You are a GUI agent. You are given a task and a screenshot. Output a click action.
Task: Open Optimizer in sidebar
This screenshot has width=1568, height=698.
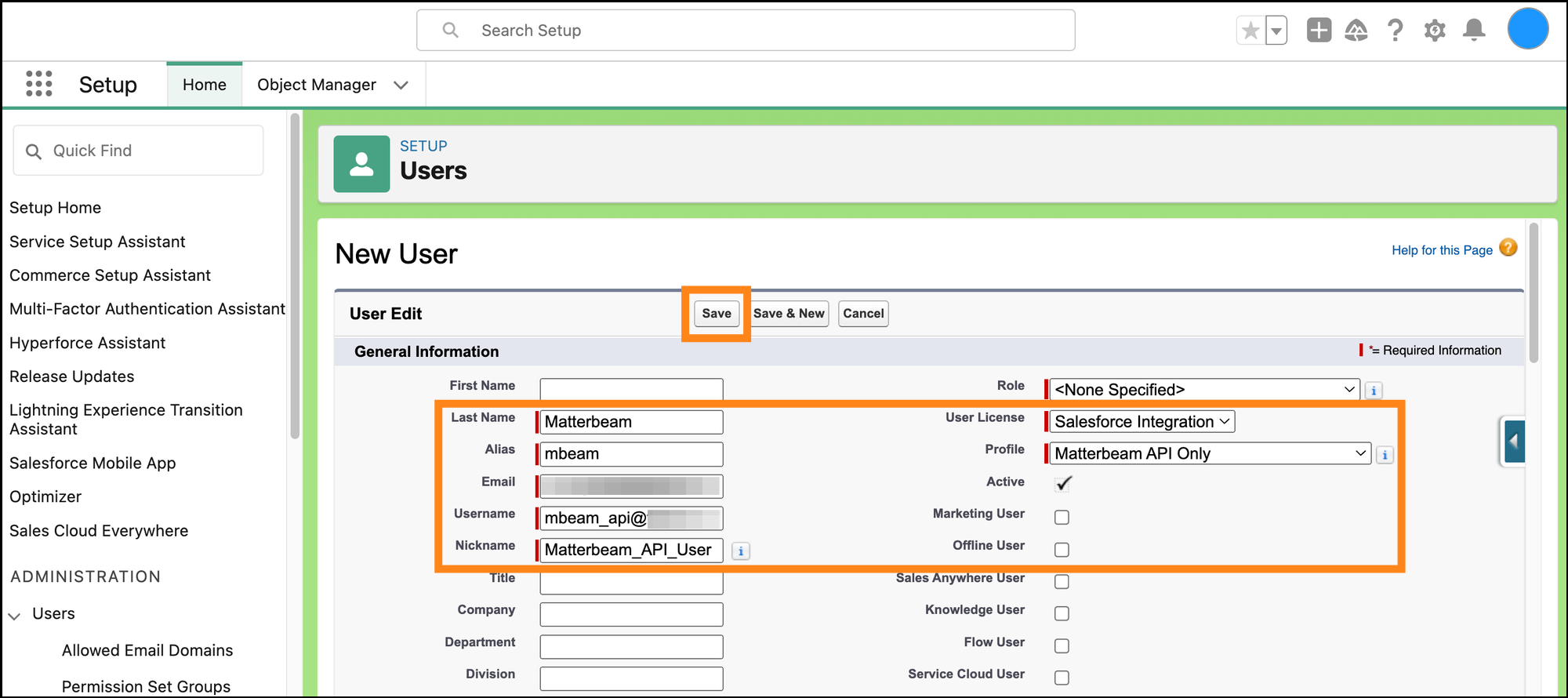click(x=45, y=497)
